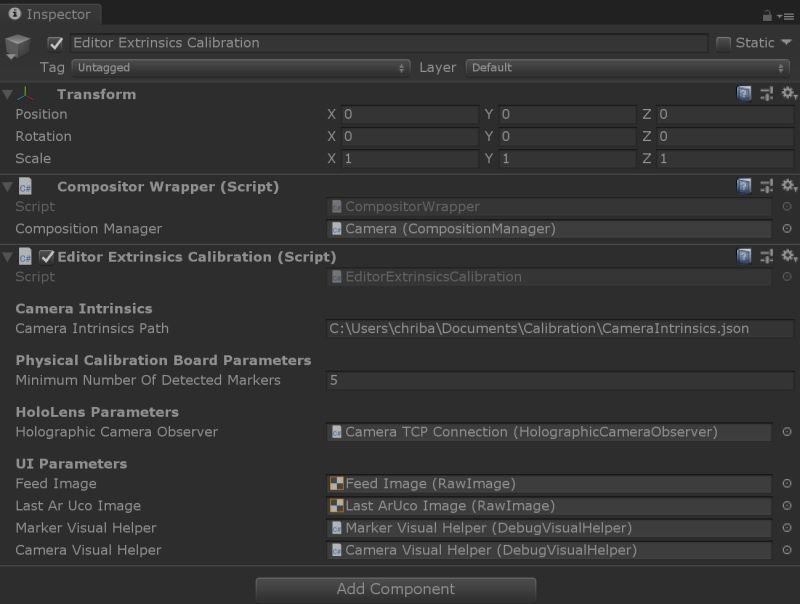Click the Inspector lock icon
The height and width of the screenshot is (604, 800).
pyautogui.click(x=767, y=16)
